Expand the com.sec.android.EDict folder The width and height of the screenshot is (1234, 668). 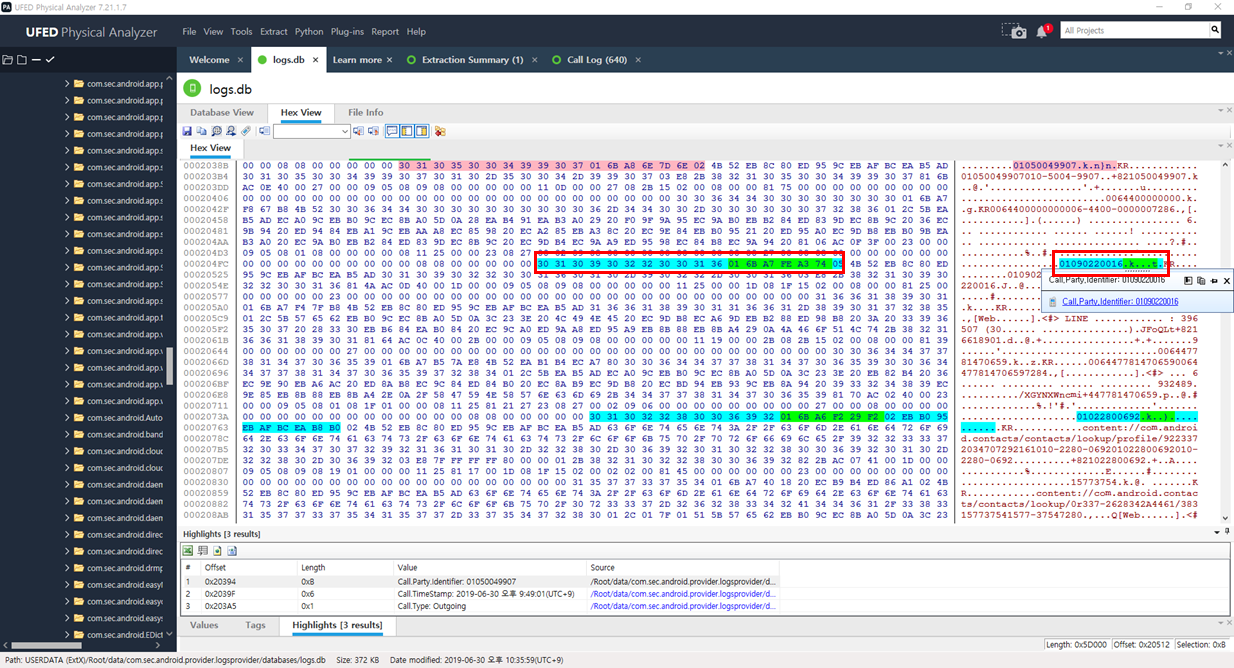pos(67,635)
